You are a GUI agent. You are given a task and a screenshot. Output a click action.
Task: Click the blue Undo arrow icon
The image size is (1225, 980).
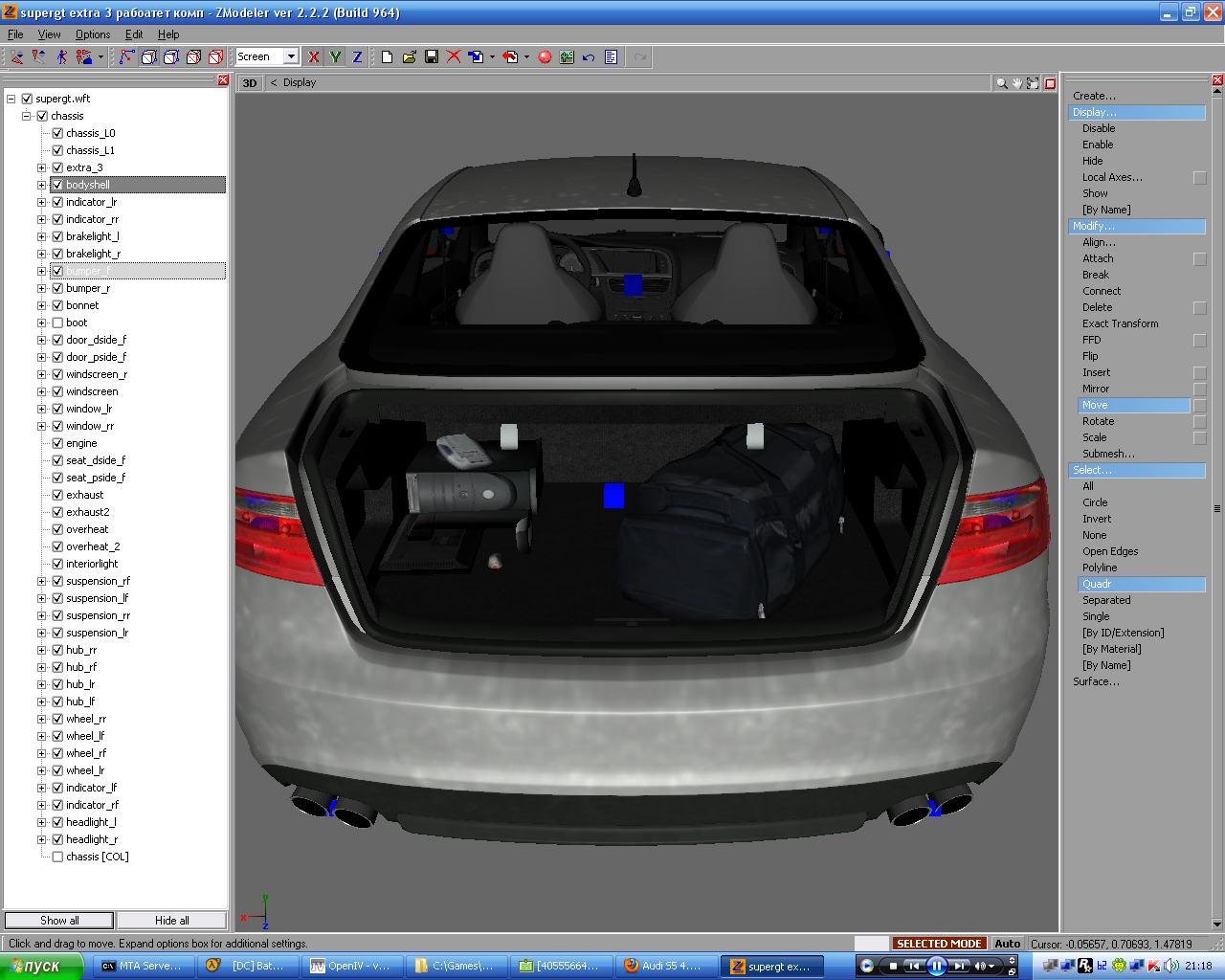pyautogui.click(x=589, y=57)
